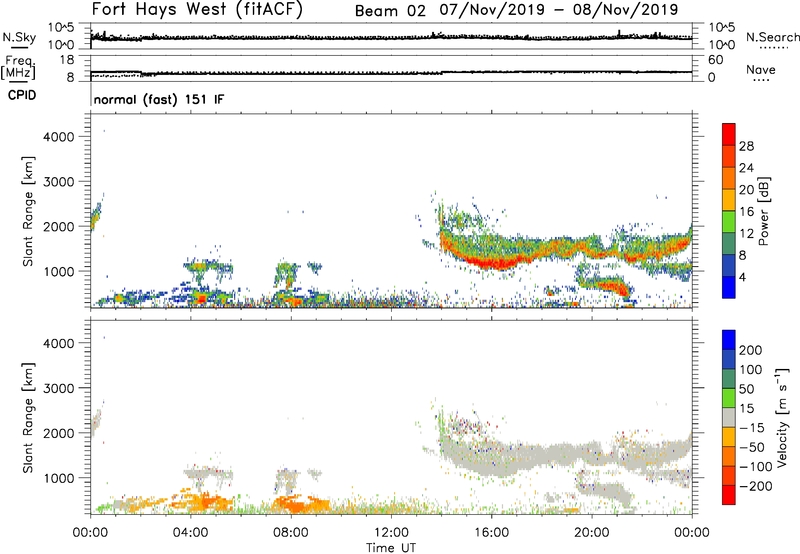Click the "28" label on Power colorbar
This screenshot has height=554, width=800.
(746, 146)
